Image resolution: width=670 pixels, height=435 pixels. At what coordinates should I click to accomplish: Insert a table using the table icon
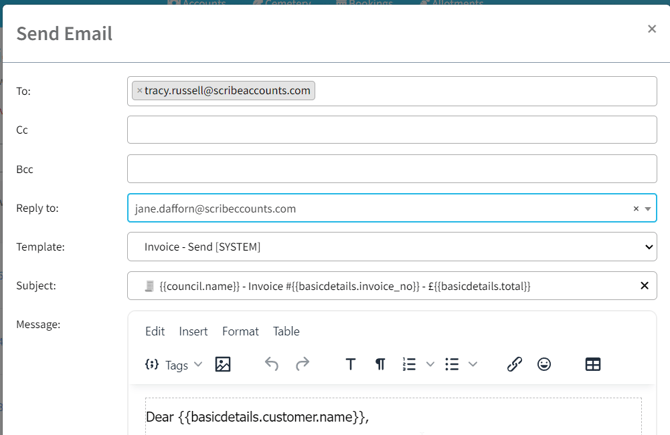pyautogui.click(x=593, y=365)
